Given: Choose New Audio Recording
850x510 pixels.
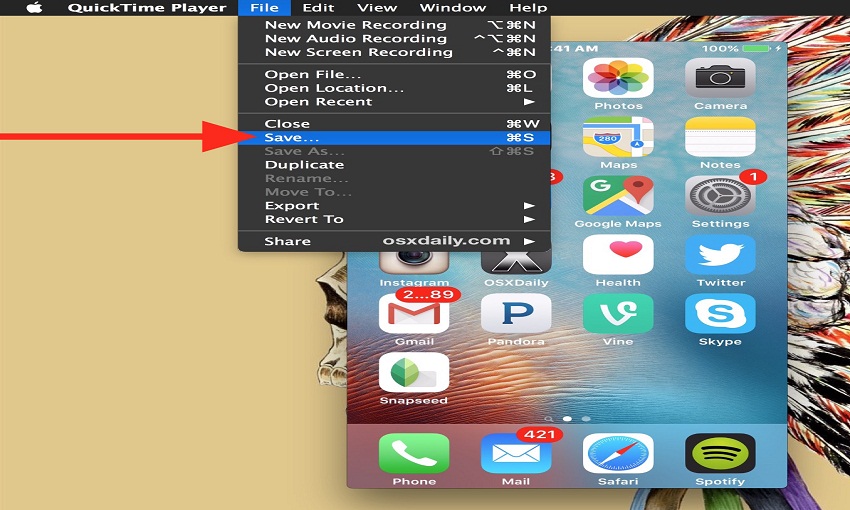Looking at the screenshot, I should coord(394,38).
